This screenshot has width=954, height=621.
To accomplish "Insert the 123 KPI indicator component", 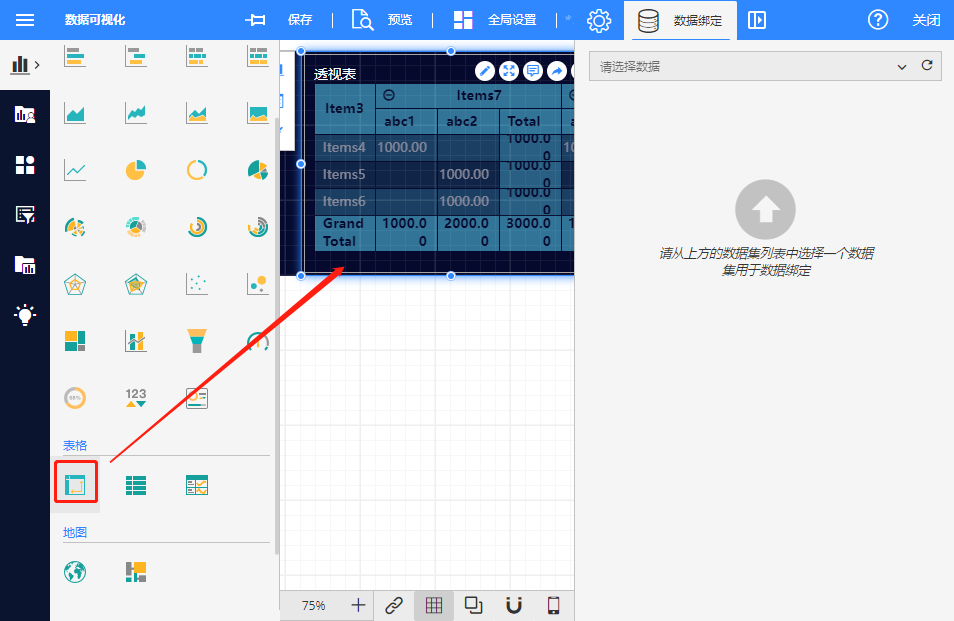I will click(x=136, y=398).
